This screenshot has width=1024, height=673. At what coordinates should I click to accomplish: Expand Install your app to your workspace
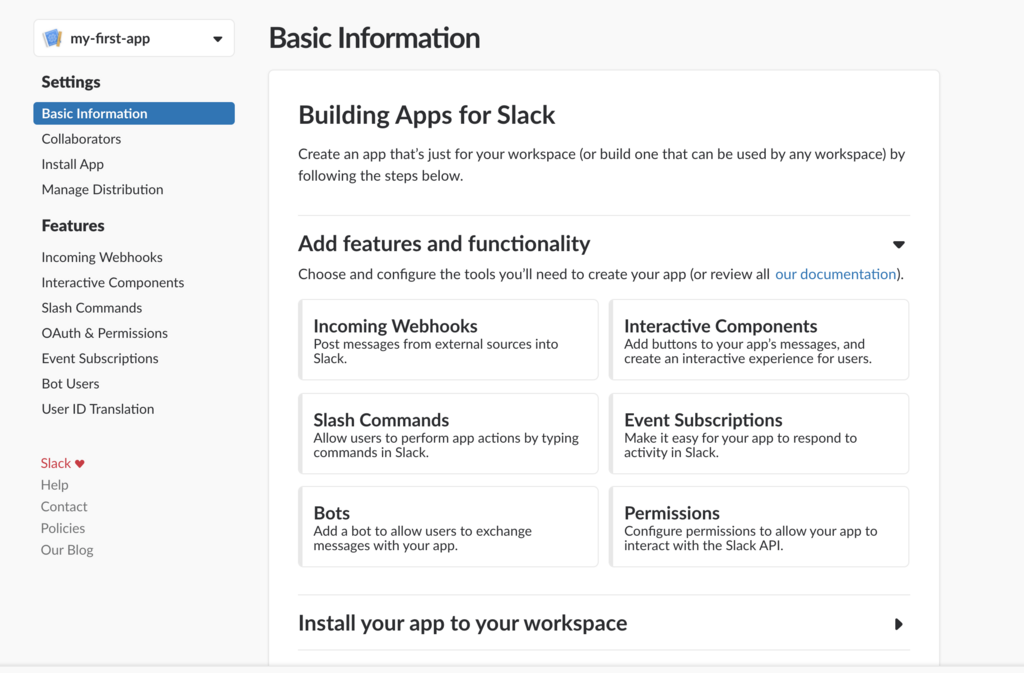pyautogui.click(x=899, y=624)
